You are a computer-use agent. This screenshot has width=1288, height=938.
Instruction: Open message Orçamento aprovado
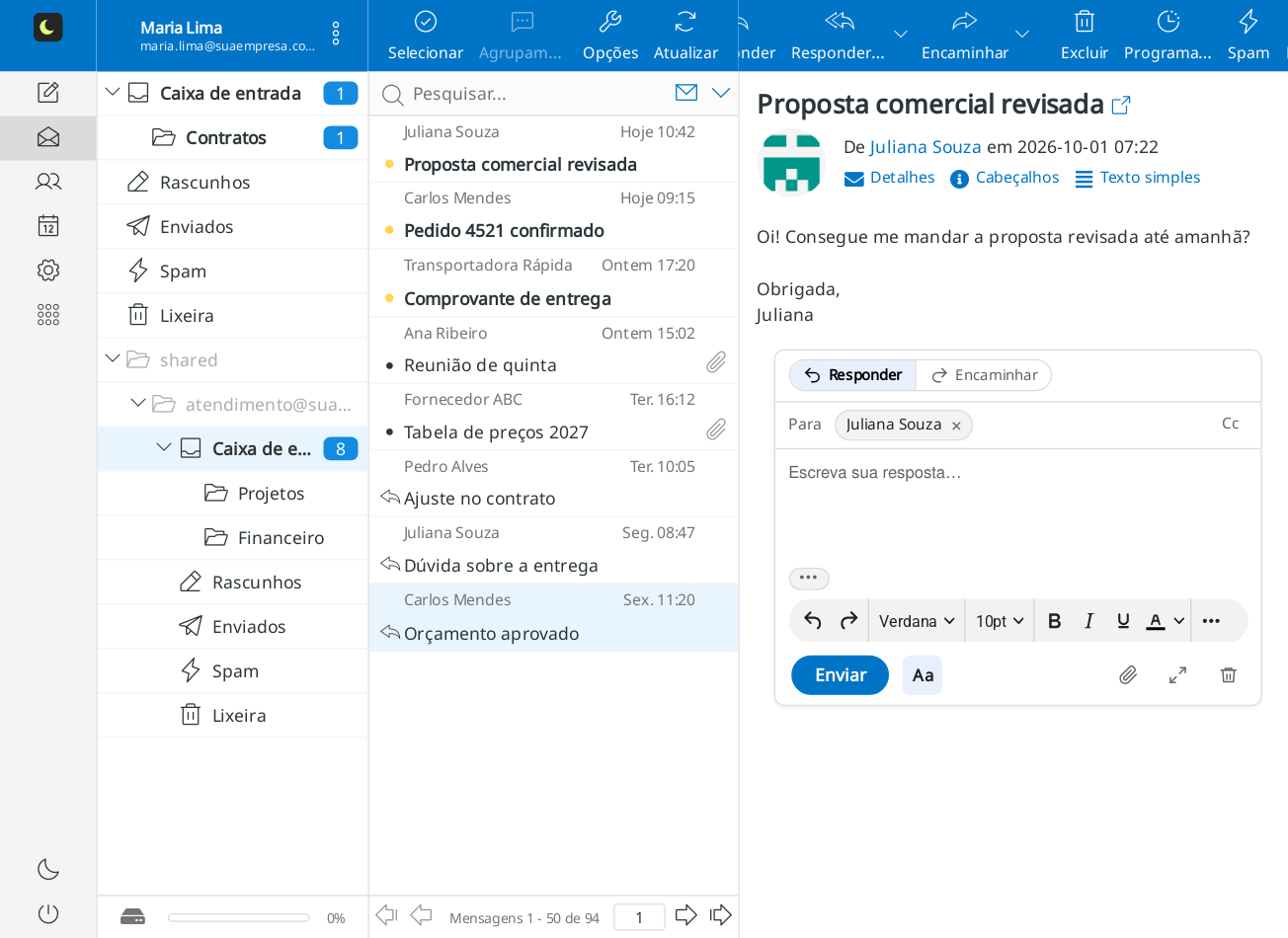(553, 617)
